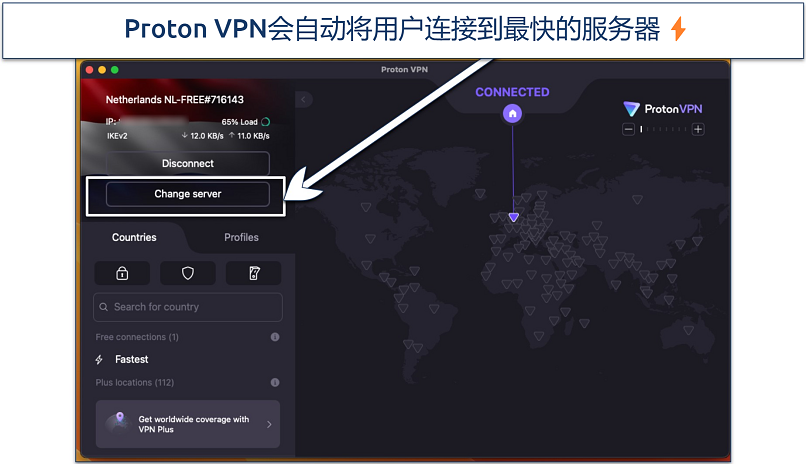Click the Change server button
The width and height of the screenshot is (806, 464).
coord(188,194)
